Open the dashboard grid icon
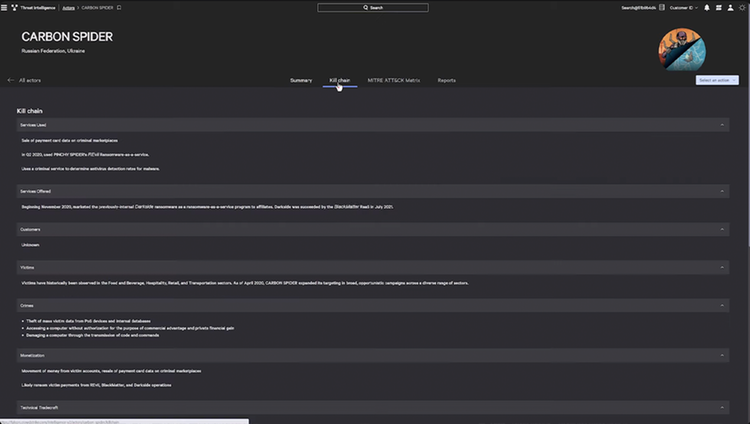The image size is (750, 424). (x=718, y=8)
